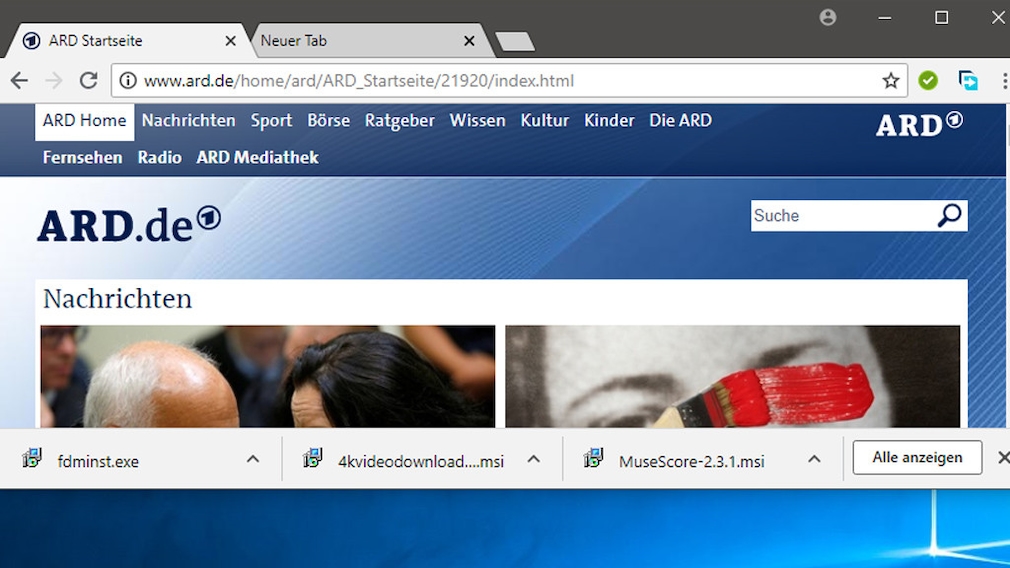Open the Chrome profile avatar icon
The height and width of the screenshot is (568, 1010).
(828, 17)
